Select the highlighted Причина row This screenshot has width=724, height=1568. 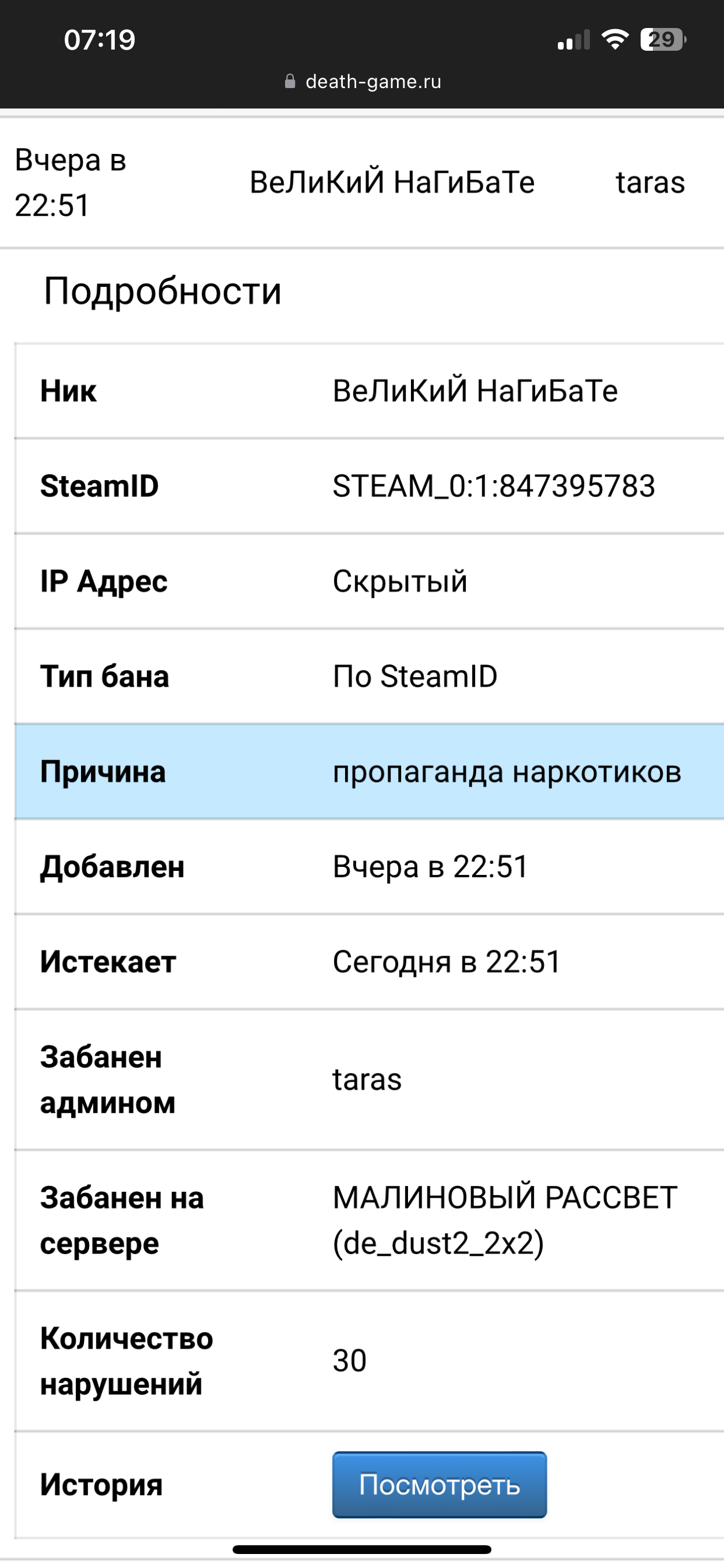(370, 771)
